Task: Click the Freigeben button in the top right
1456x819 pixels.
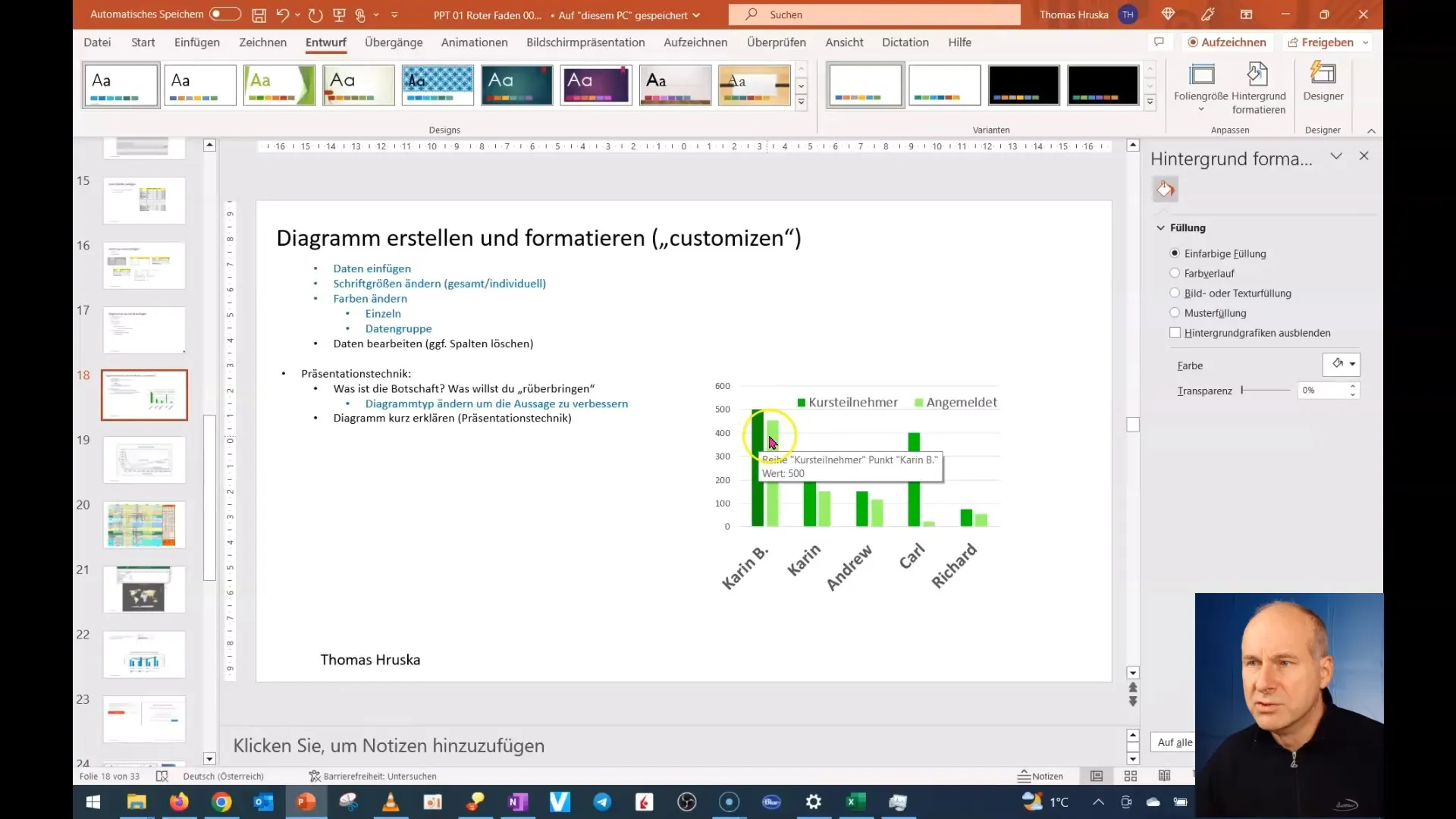Action: [1324, 42]
